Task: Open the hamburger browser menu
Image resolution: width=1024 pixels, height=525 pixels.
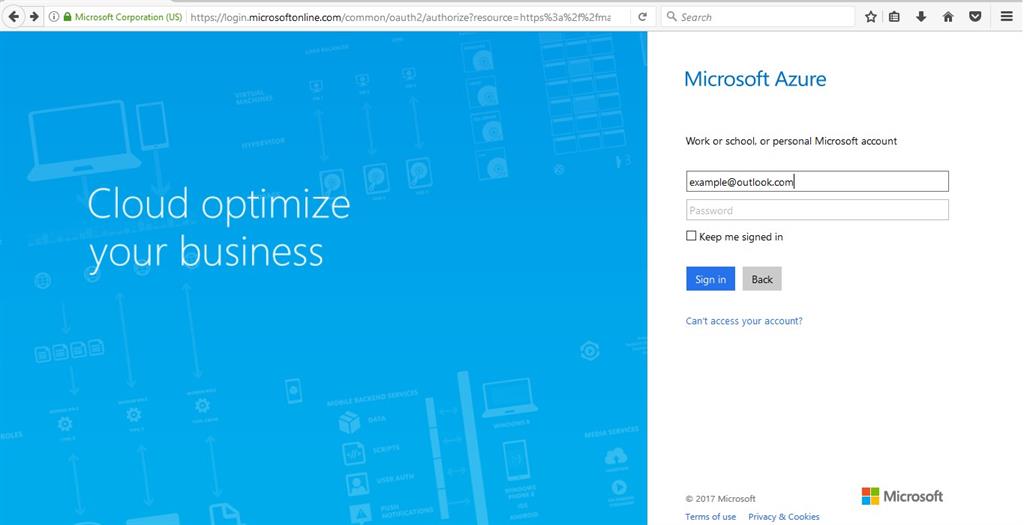Action: (x=1007, y=17)
